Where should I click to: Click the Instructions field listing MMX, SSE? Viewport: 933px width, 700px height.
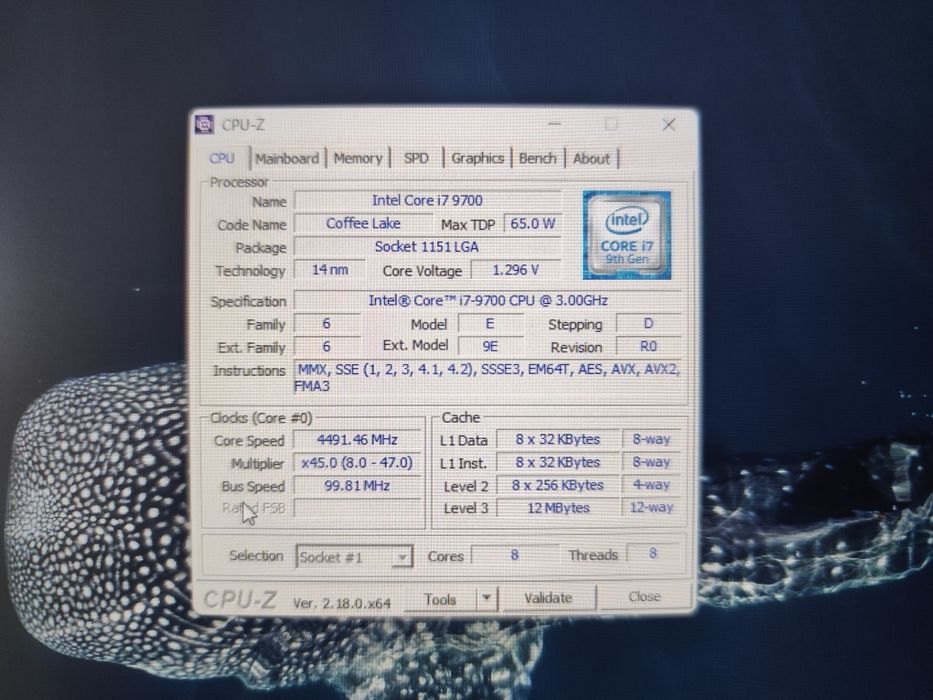coord(487,377)
